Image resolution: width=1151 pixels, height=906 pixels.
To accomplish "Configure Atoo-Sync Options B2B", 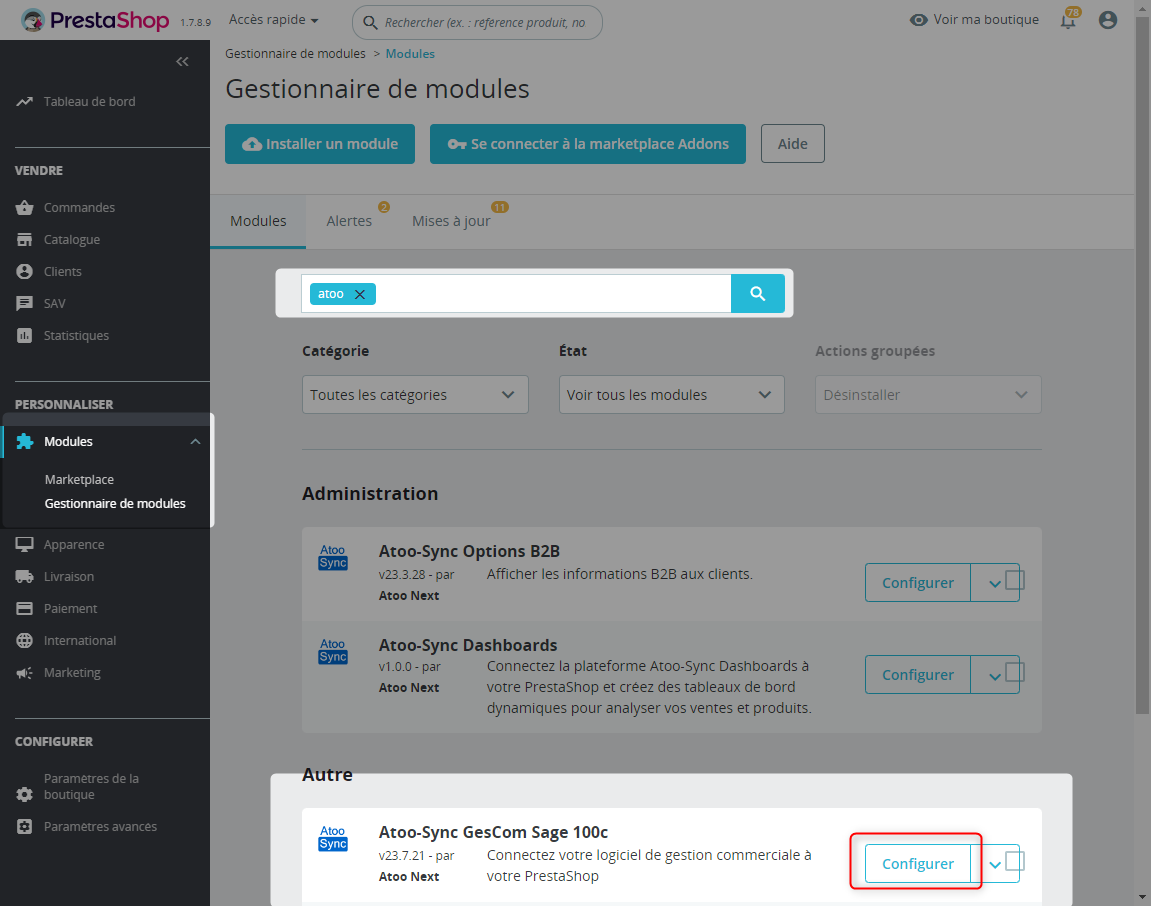I will pyautogui.click(x=918, y=583).
